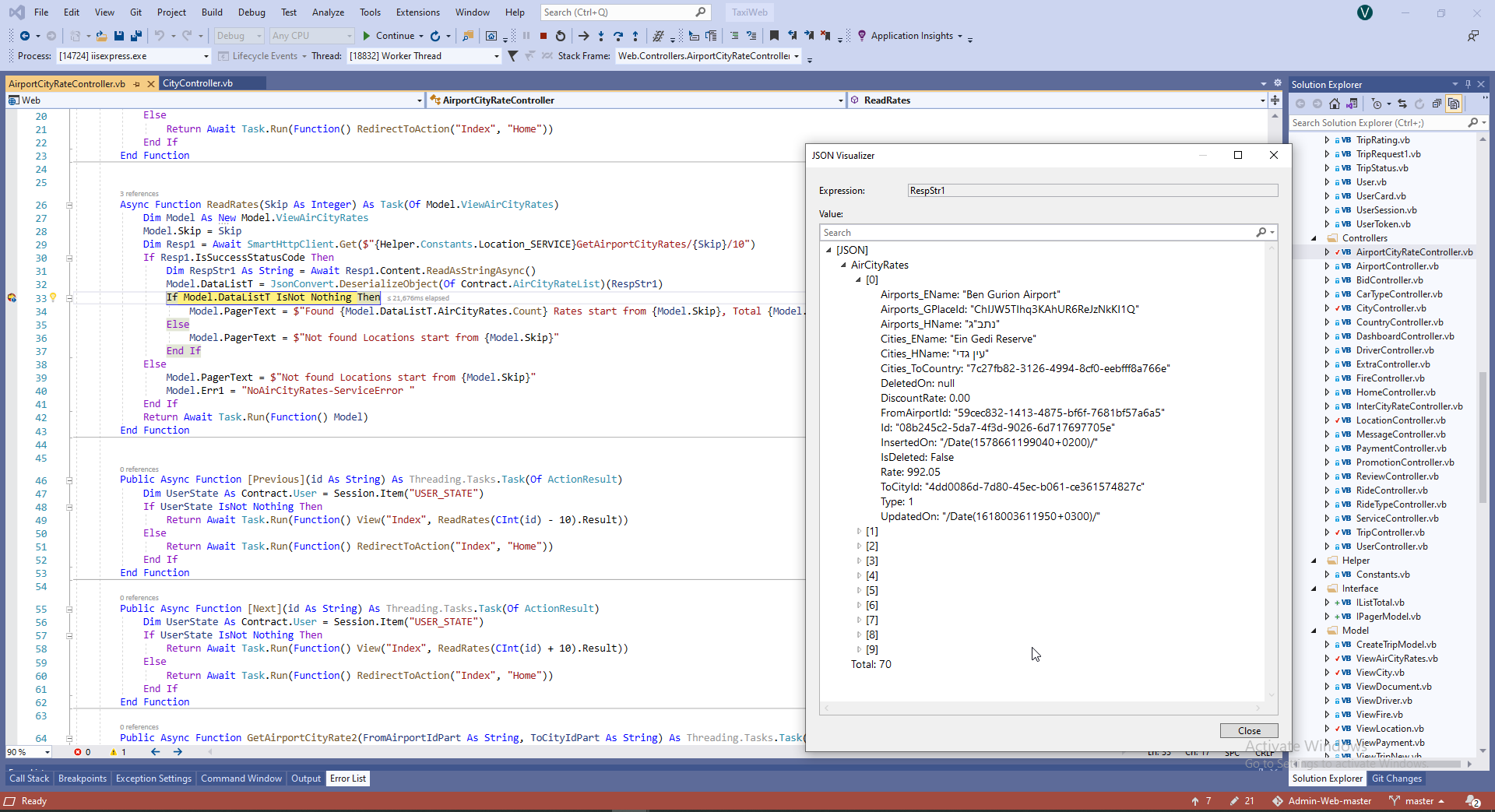Screen dimensions: 1495x812
Task: Collapse All in Solution Explorer toolbar
Action: pyautogui.click(x=1437, y=104)
